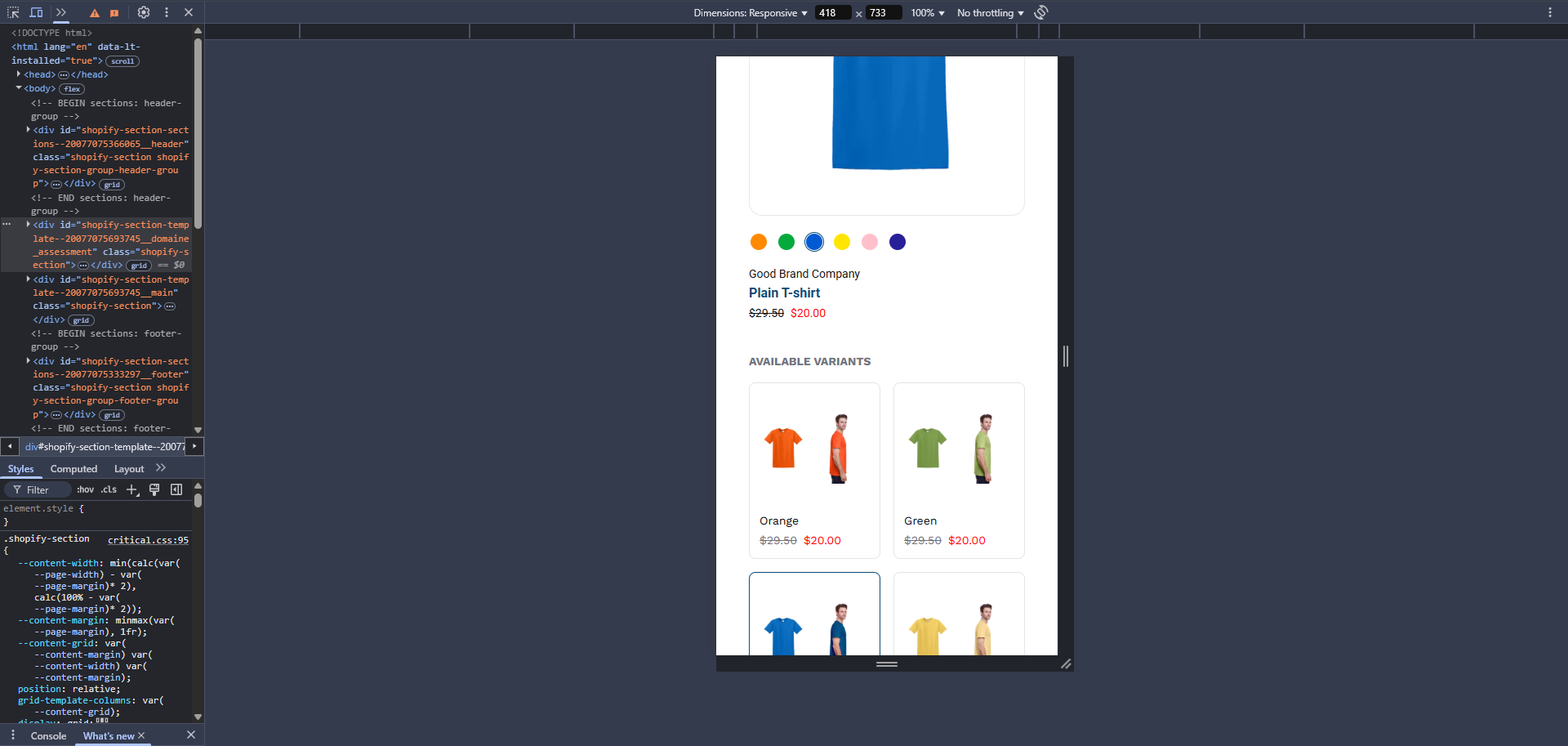Open DevTools settings gear
The width and height of the screenshot is (1568, 746).
144,12
